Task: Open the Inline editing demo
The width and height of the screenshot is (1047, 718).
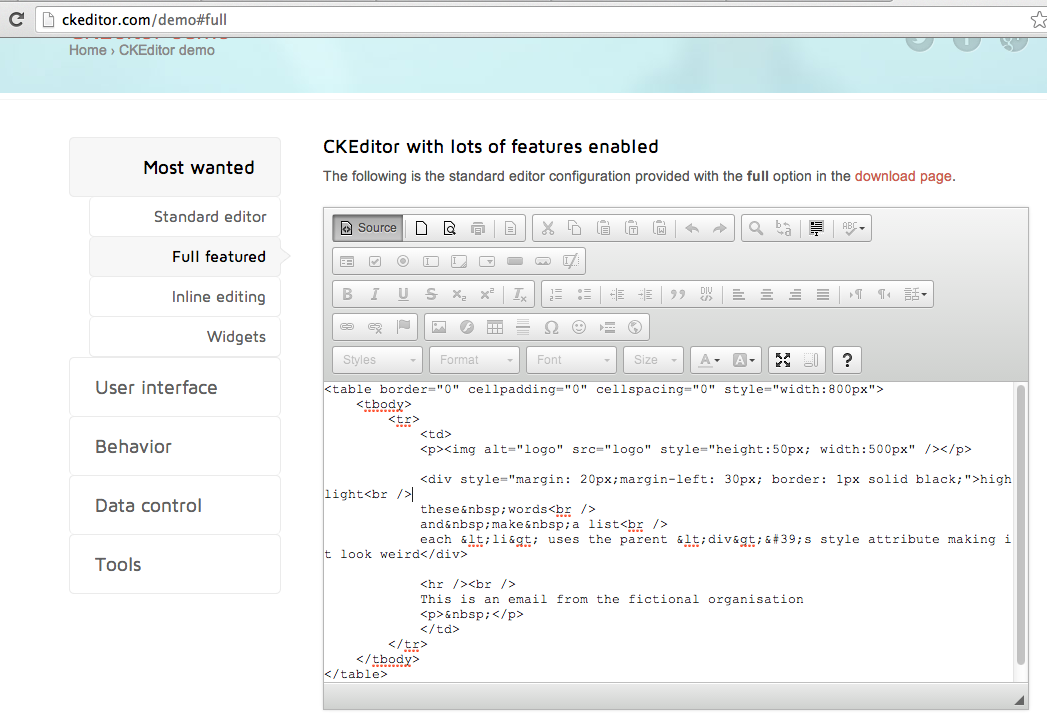Action: [218, 297]
